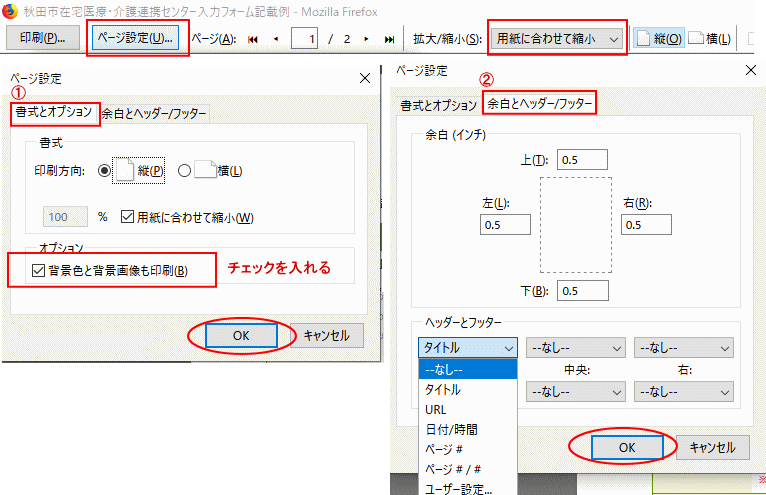Select landscape 横 orientation toolbar button
The image size is (766, 495).
709,39
